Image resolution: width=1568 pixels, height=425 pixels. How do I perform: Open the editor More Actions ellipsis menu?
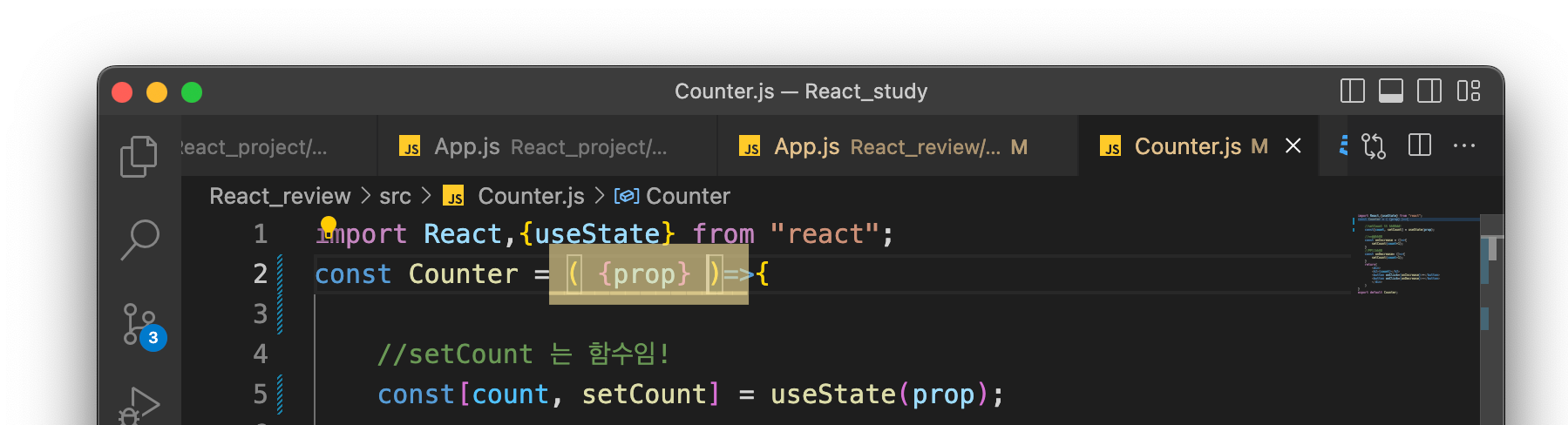(1464, 145)
